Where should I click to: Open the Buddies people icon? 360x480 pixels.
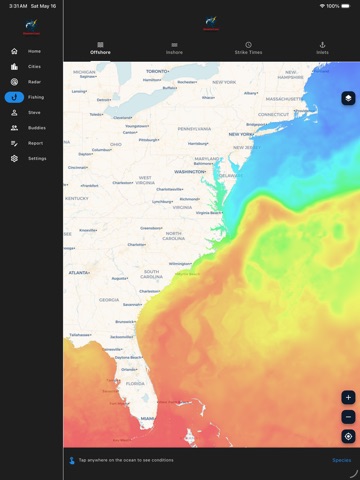14,128
